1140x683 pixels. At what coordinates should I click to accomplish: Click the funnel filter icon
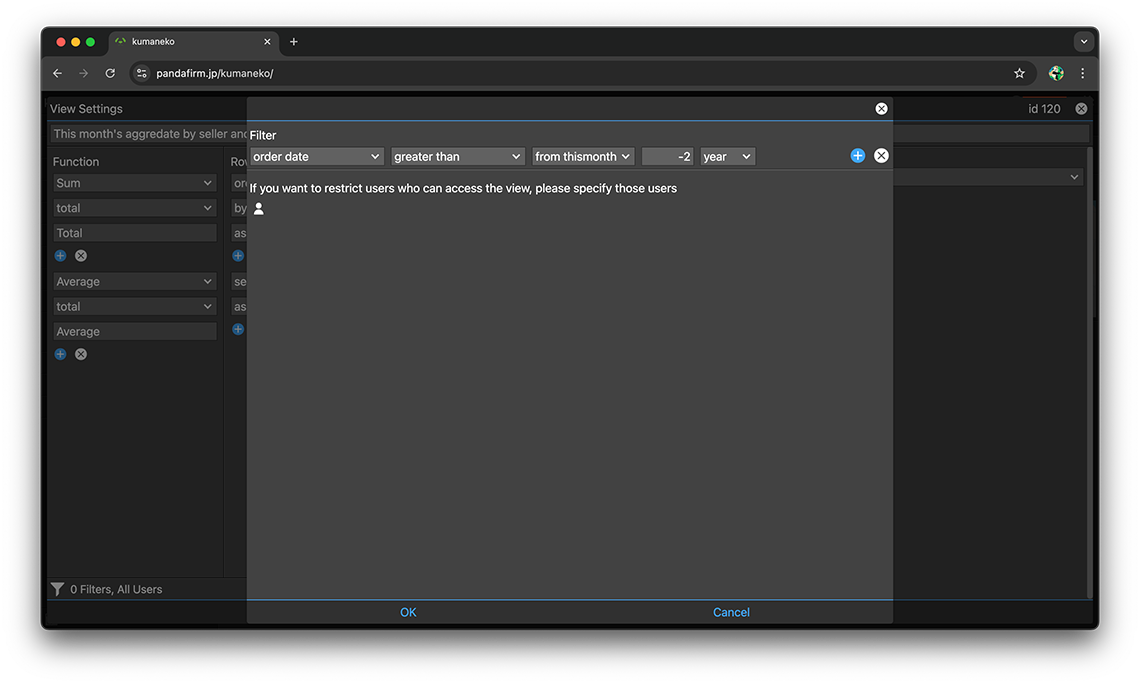point(58,589)
